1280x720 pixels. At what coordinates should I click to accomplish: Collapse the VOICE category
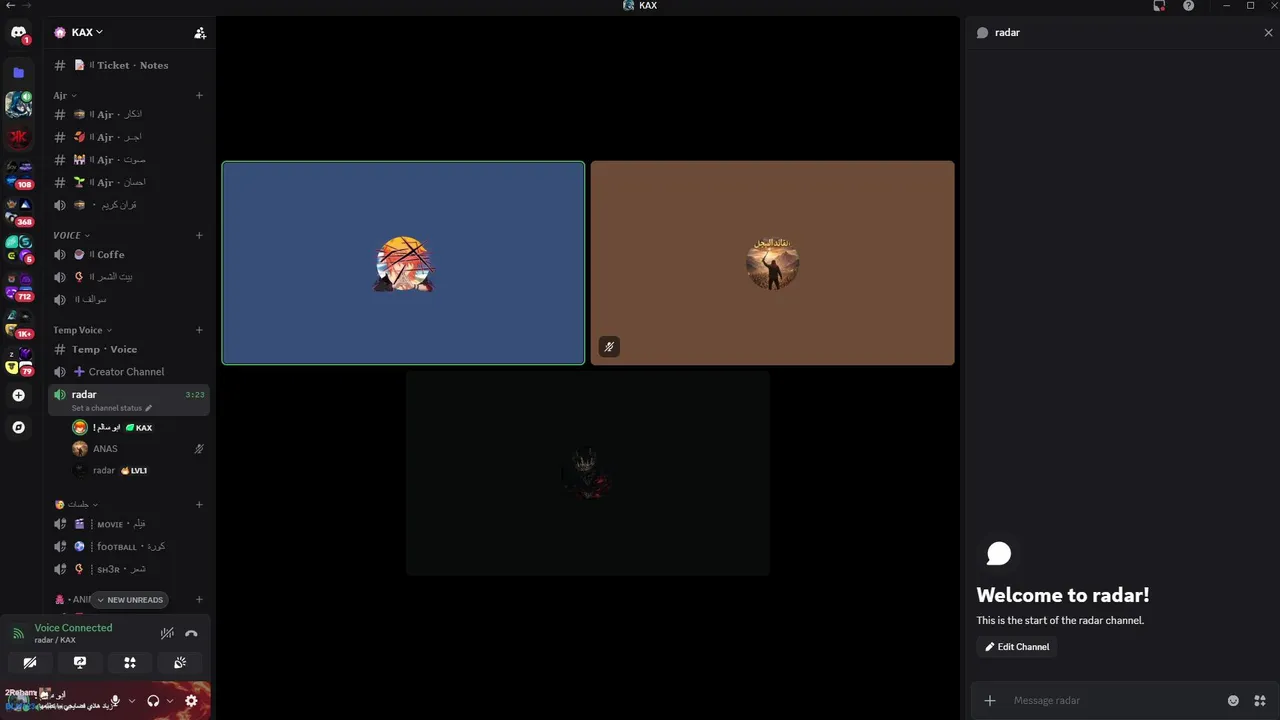pos(71,235)
